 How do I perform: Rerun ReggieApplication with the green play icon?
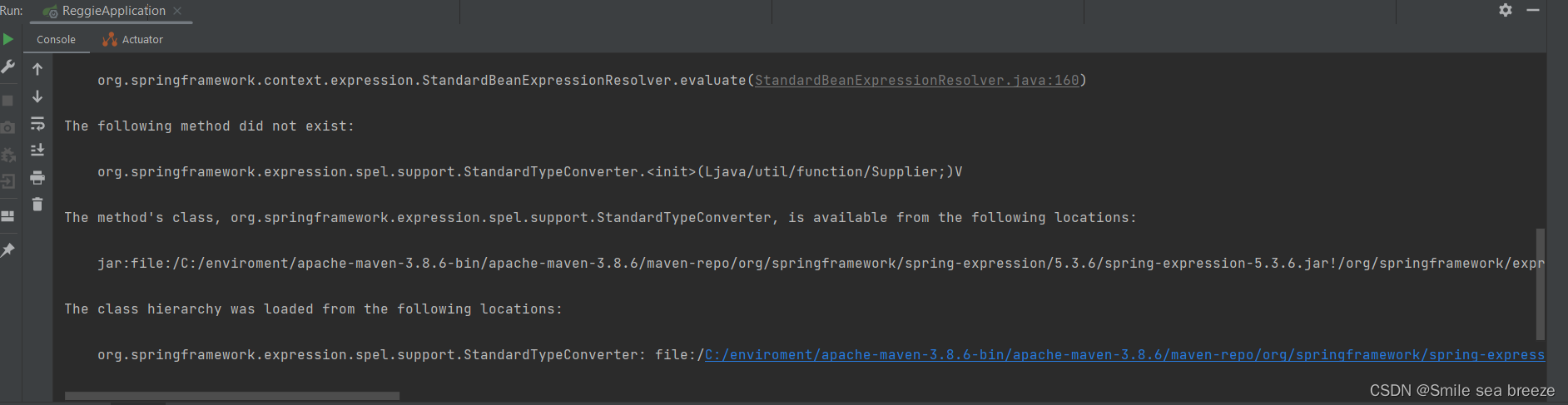click(8, 39)
